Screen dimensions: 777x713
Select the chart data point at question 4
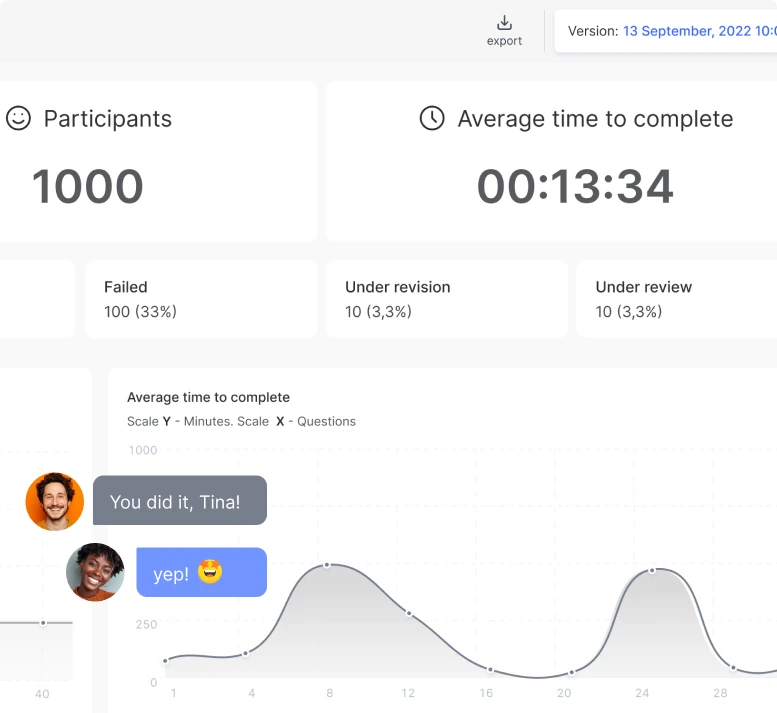pyautogui.click(x=245, y=654)
